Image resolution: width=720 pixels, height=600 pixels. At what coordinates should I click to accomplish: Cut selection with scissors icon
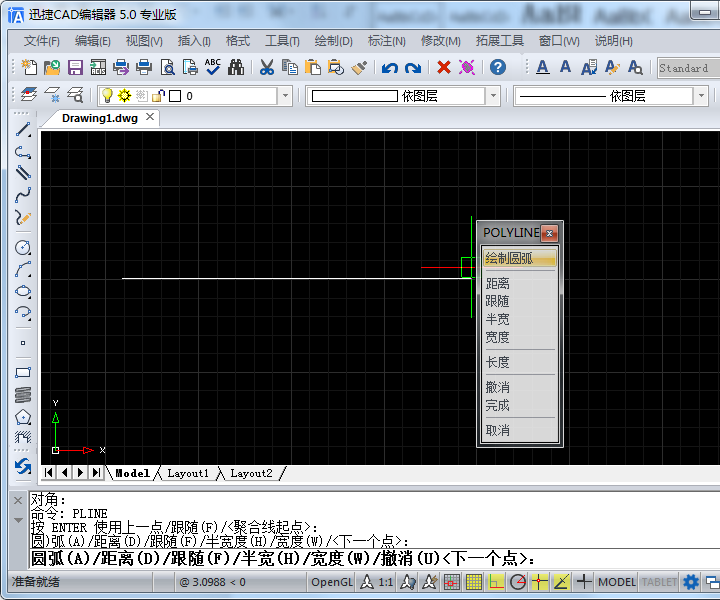266,67
